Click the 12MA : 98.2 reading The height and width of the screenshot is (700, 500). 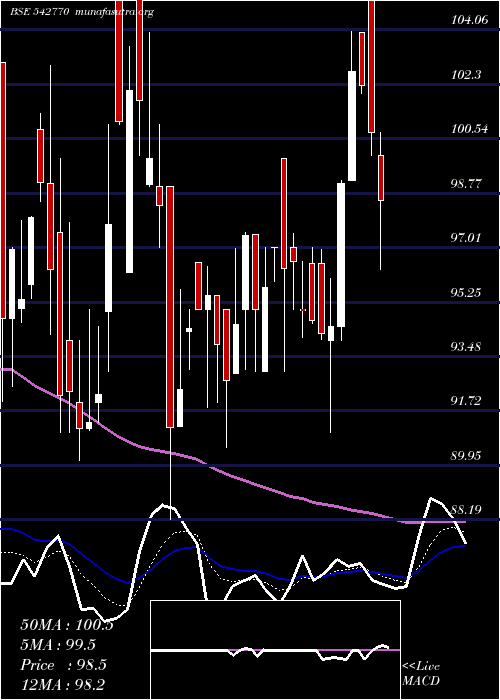63,685
